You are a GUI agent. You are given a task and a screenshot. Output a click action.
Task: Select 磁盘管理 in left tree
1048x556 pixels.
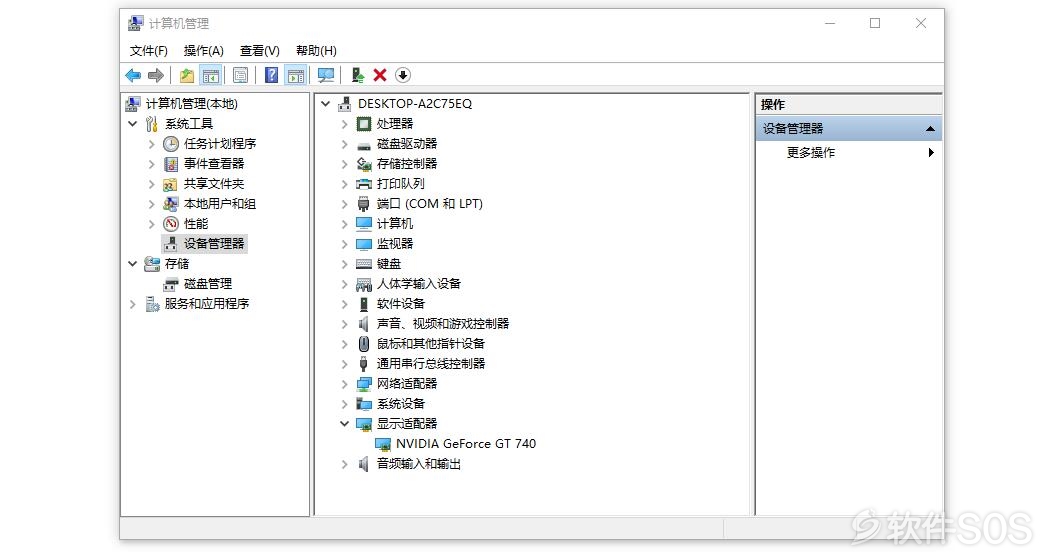coord(208,284)
